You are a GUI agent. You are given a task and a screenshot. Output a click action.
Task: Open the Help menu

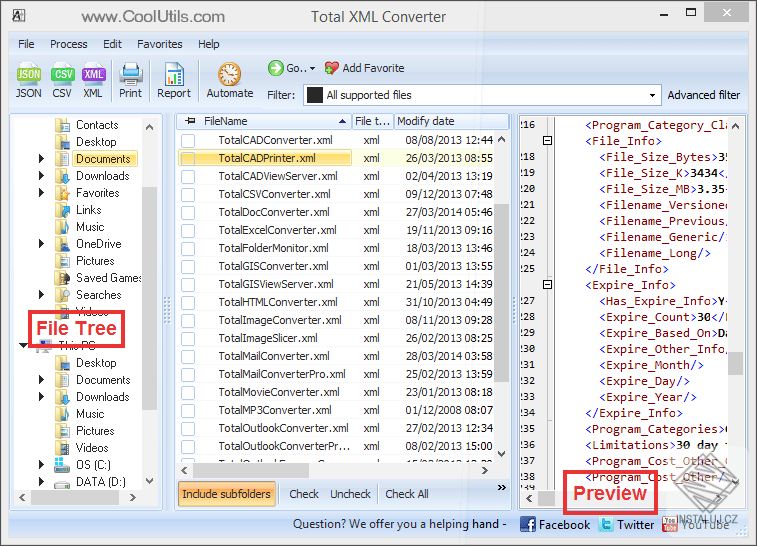pyautogui.click(x=209, y=44)
